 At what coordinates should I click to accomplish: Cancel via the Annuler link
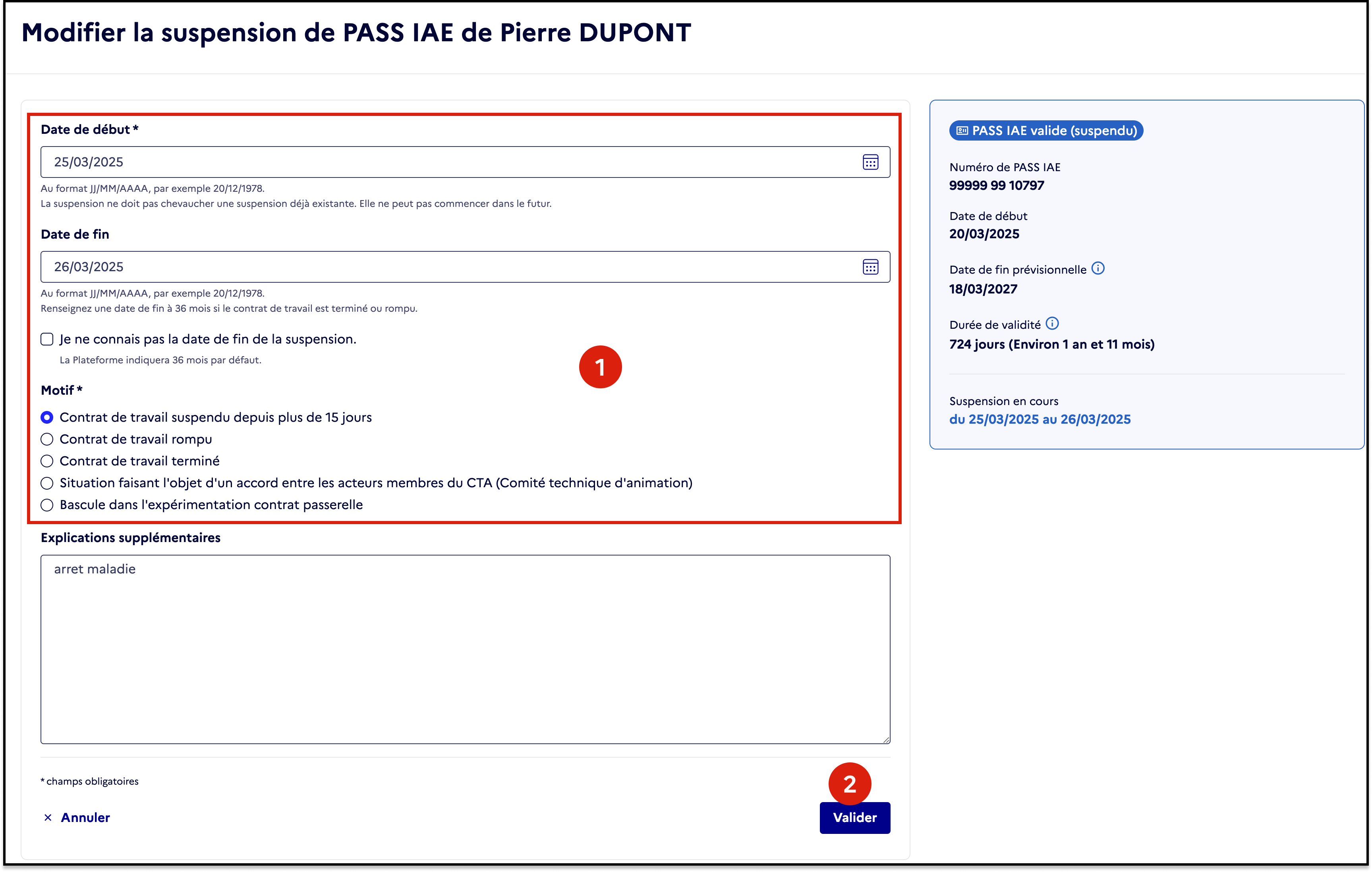click(85, 817)
